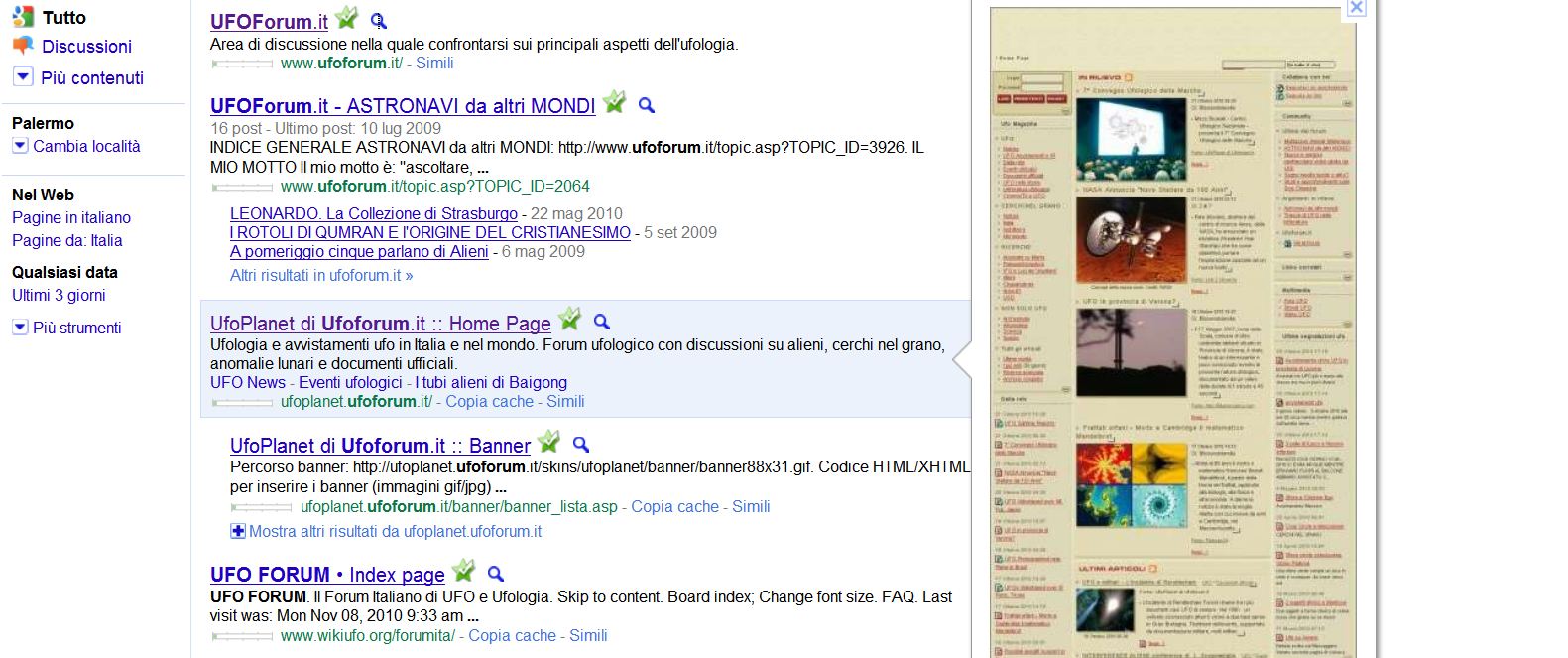Click Simili for banner_lista.asp result
Image resolution: width=1568 pixels, height=658 pixels.
(751, 506)
